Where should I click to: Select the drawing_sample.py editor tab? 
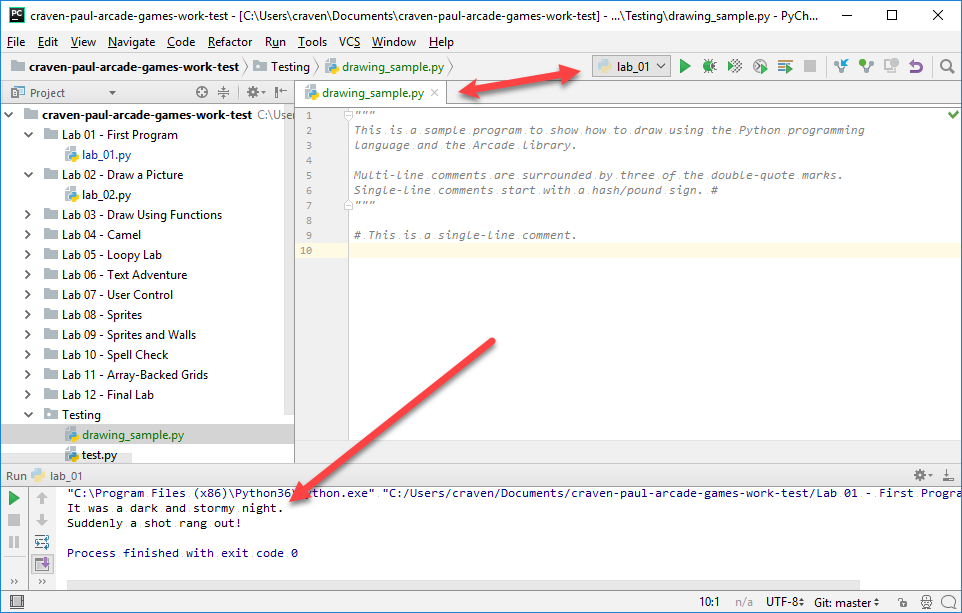click(x=373, y=93)
